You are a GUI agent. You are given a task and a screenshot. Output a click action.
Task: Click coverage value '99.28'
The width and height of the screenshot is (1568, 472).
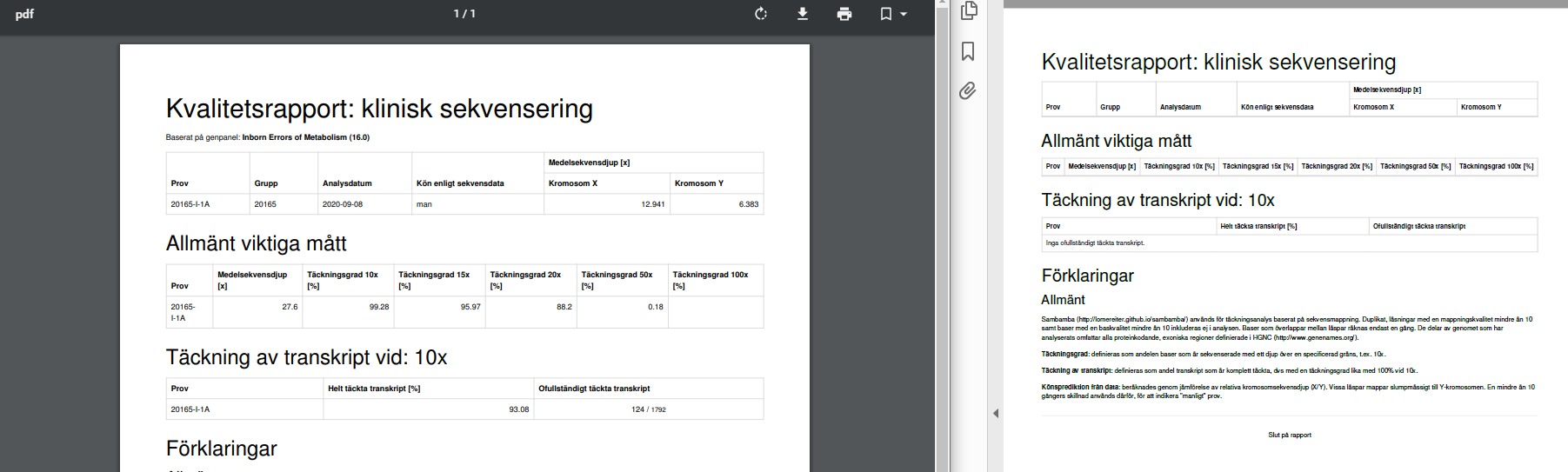pos(379,307)
